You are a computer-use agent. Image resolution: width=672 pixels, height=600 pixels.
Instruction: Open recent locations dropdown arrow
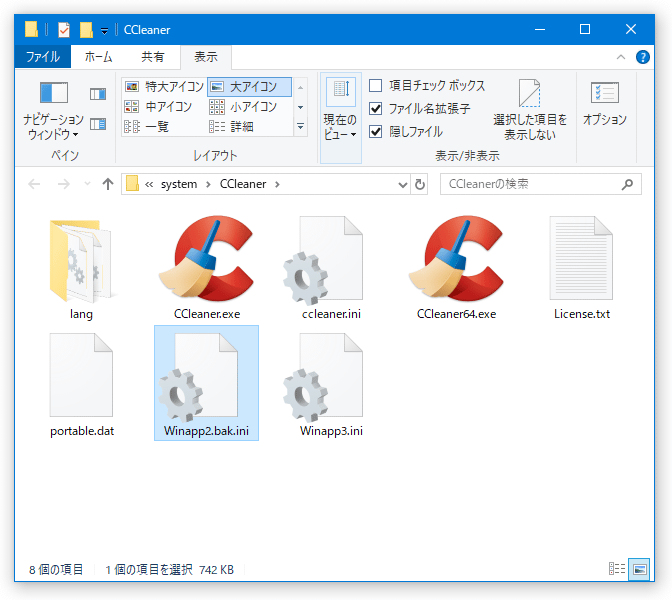[x=87, y=184]
